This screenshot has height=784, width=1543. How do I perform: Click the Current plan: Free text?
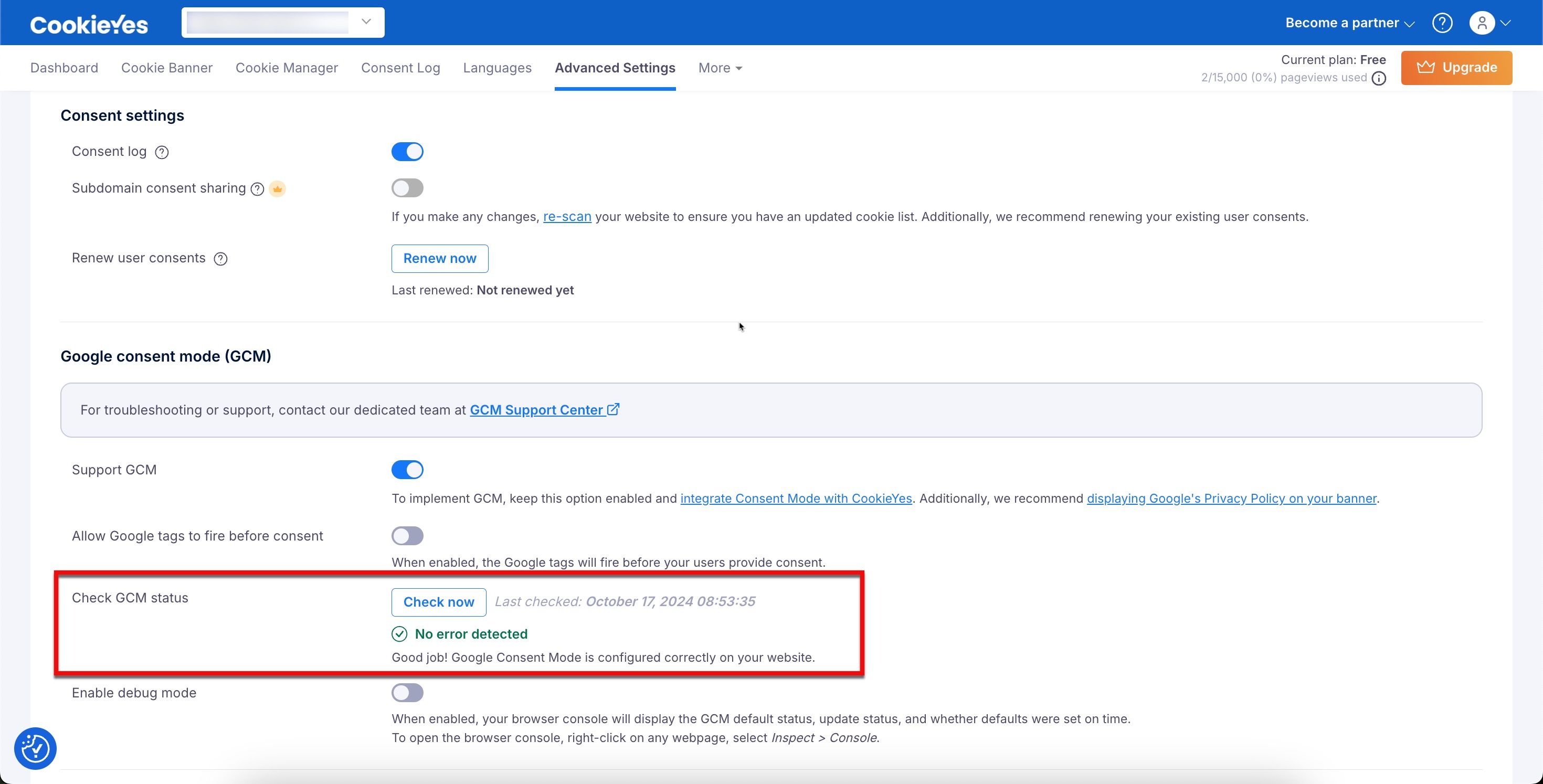(1334, 60)
